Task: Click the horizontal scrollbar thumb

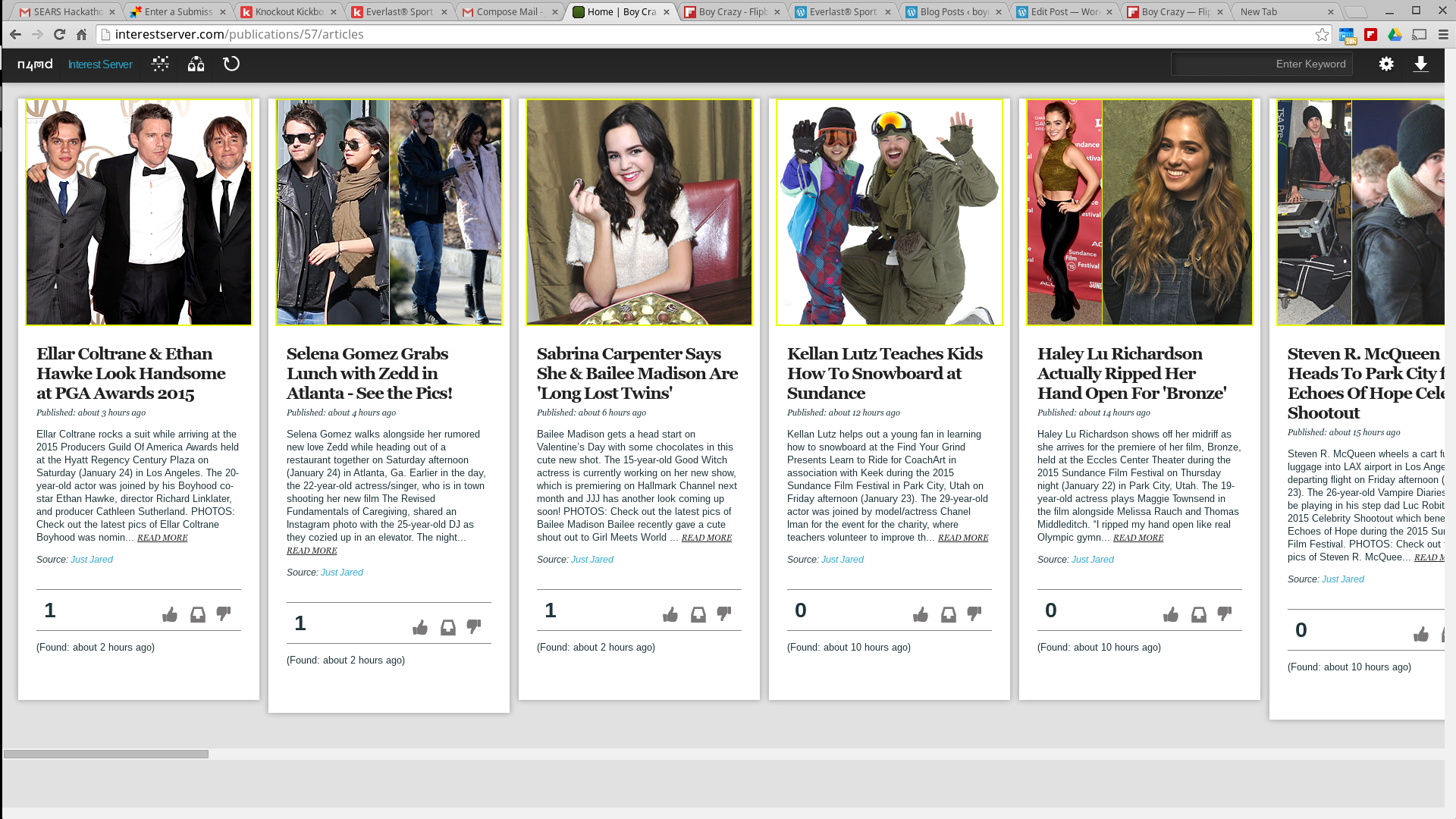Action: (106, 754)
